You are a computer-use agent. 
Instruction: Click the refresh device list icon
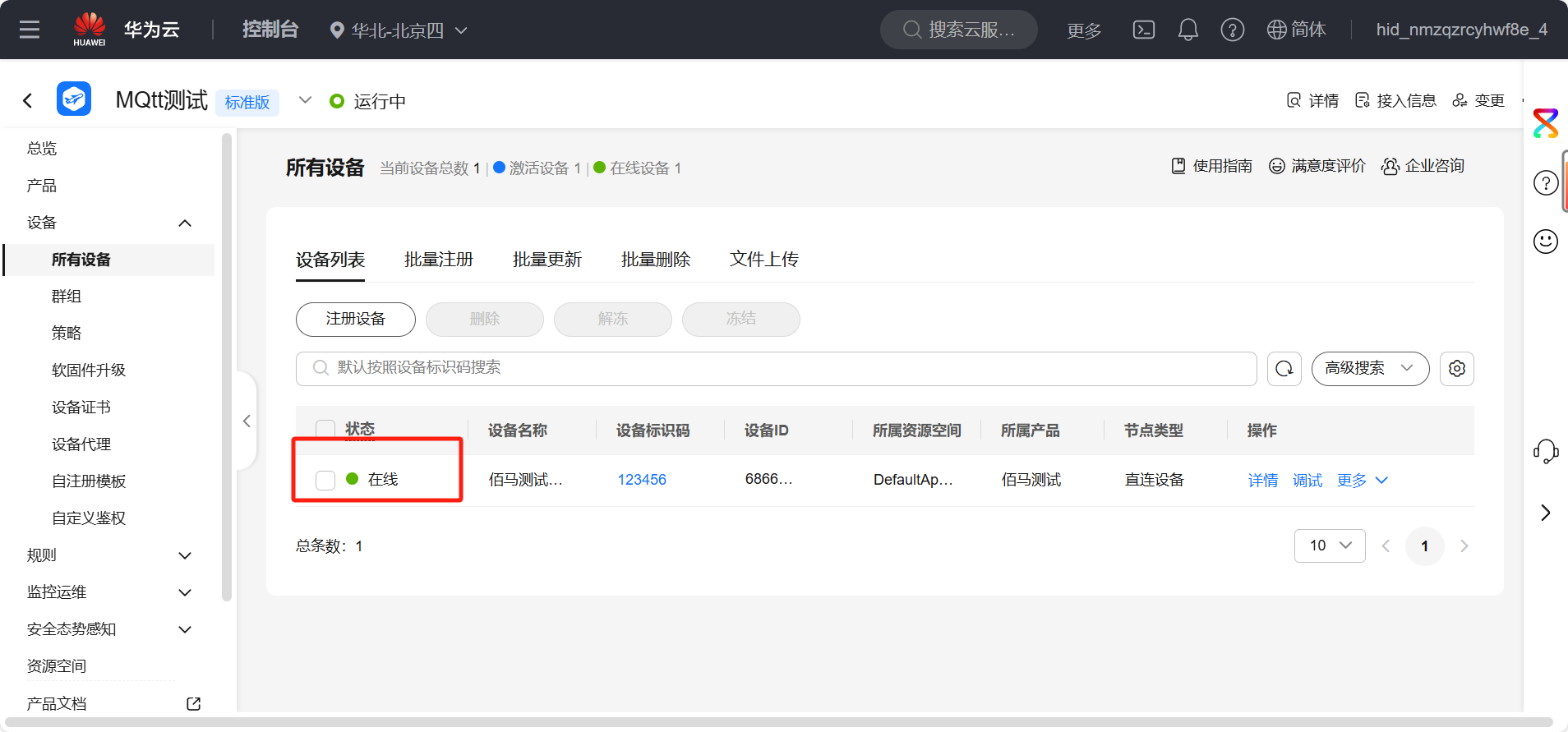point(1284,369)
